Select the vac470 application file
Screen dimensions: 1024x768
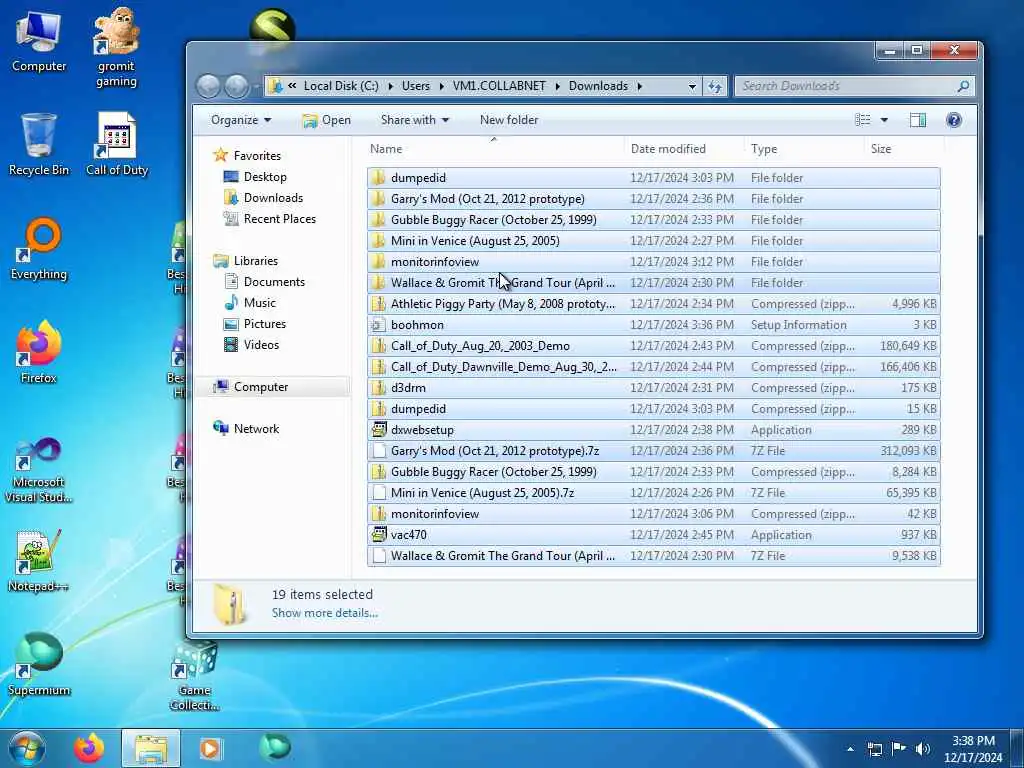(x=654, y=535)
